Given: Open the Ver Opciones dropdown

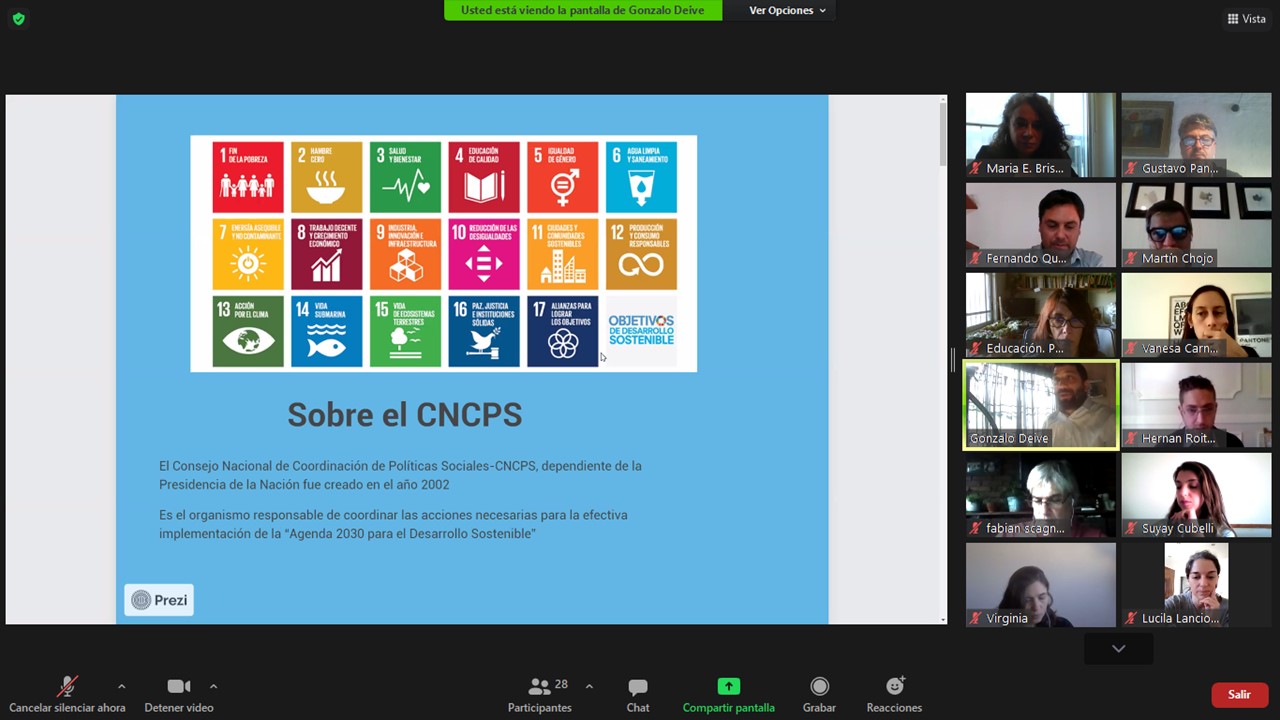Looking at the screenshot, I should pos(787,10).
